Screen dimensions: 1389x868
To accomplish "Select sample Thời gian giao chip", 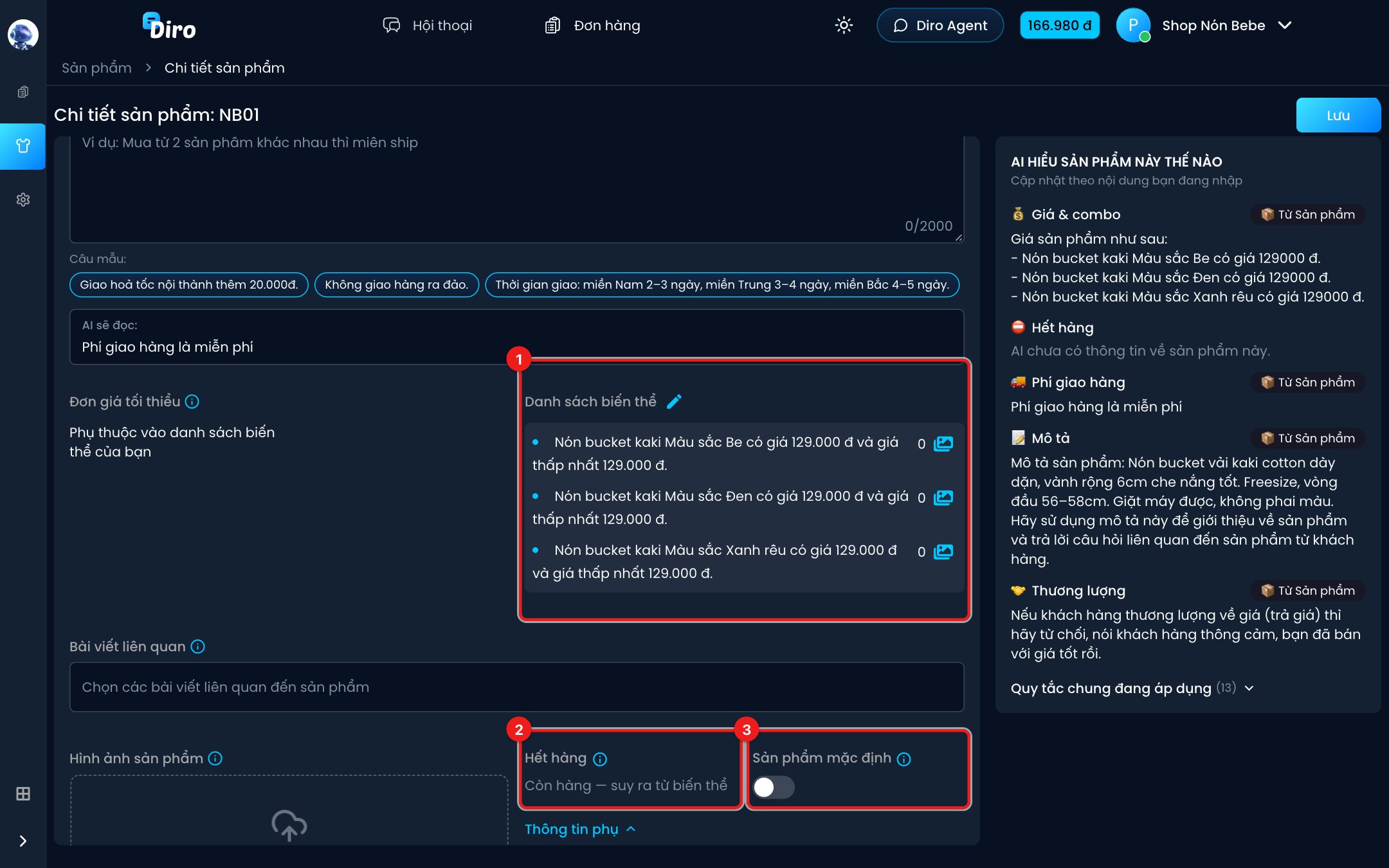I will (722, 284).
